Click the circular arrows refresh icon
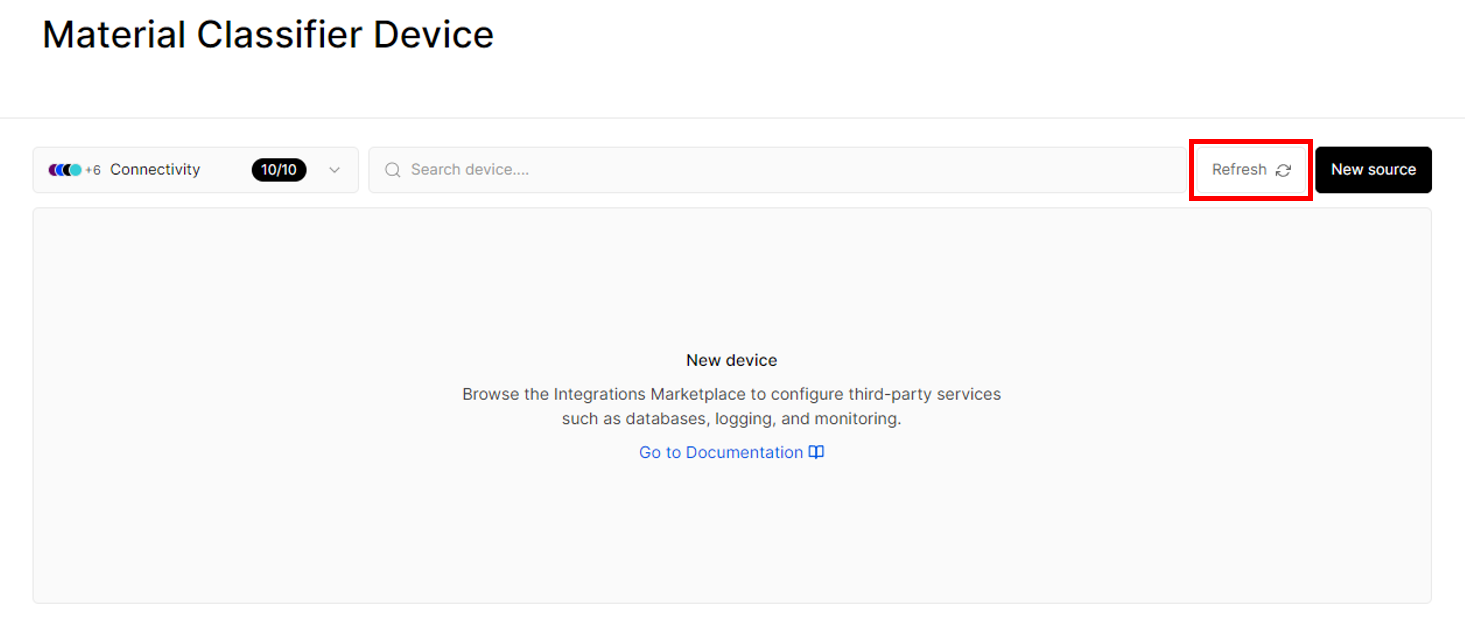 (x=1283, y=170)
